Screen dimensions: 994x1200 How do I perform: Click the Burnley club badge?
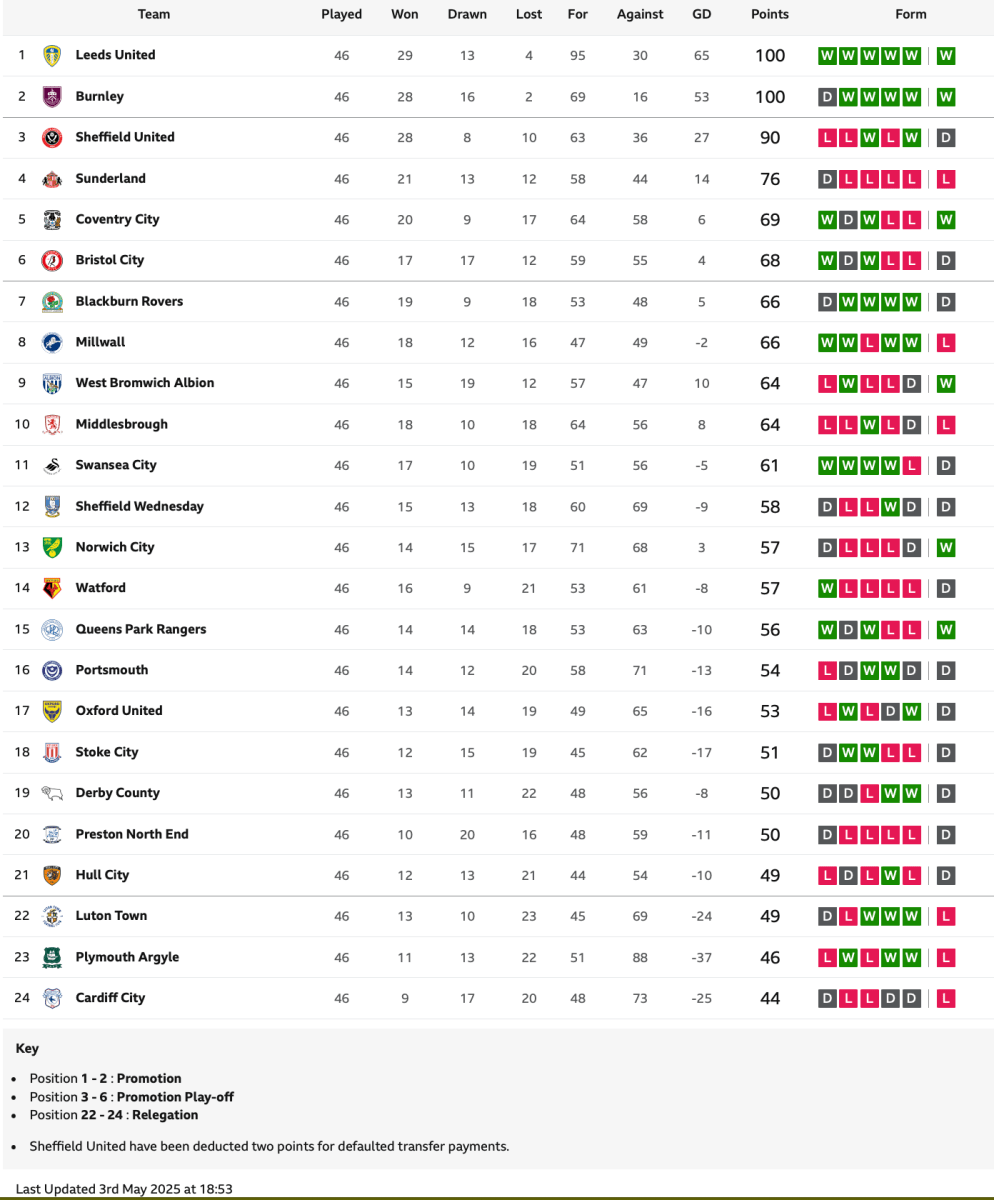pyautogui.click(x=52, y=97)
